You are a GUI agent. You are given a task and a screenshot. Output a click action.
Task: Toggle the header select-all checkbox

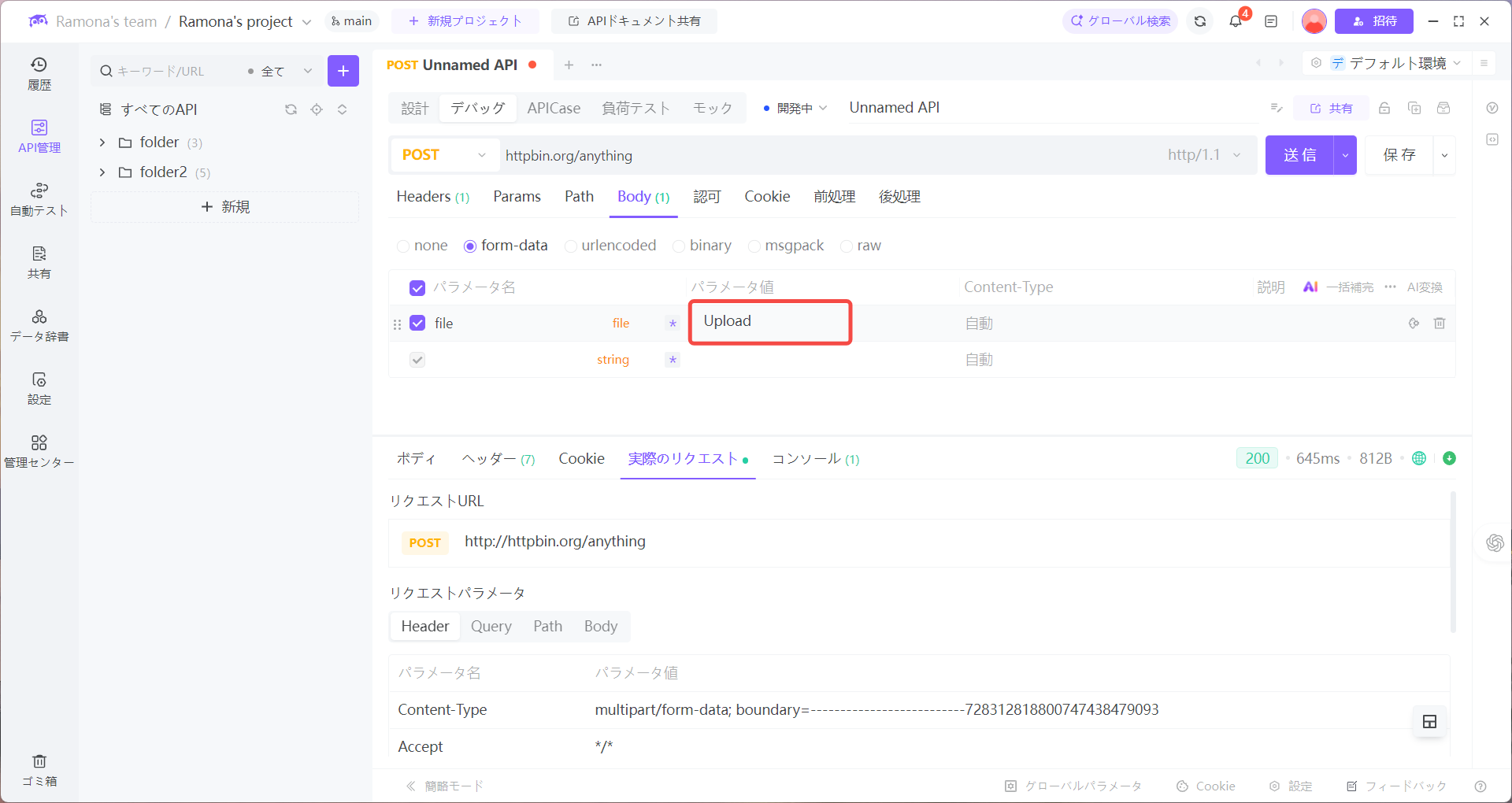[x=417, y=288]
